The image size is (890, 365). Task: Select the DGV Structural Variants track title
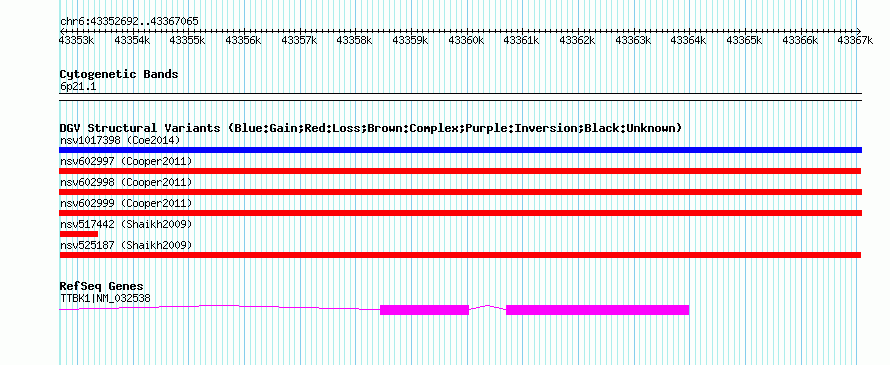click(x=371, y=128)
